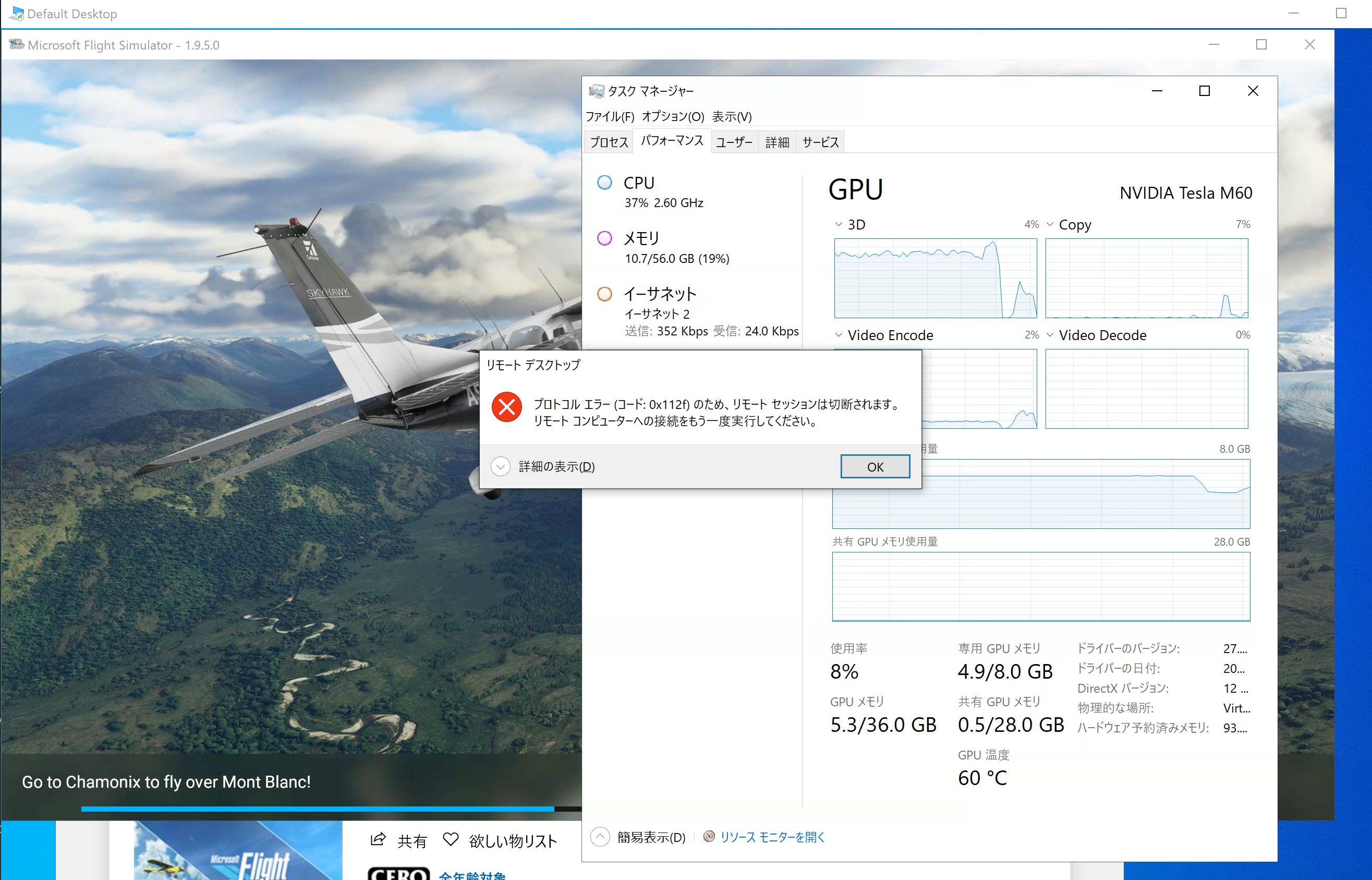Open the 詳細 tab
Viewport: 1372px width, 880px height.
pyautogui.click(x=777, y=142)
